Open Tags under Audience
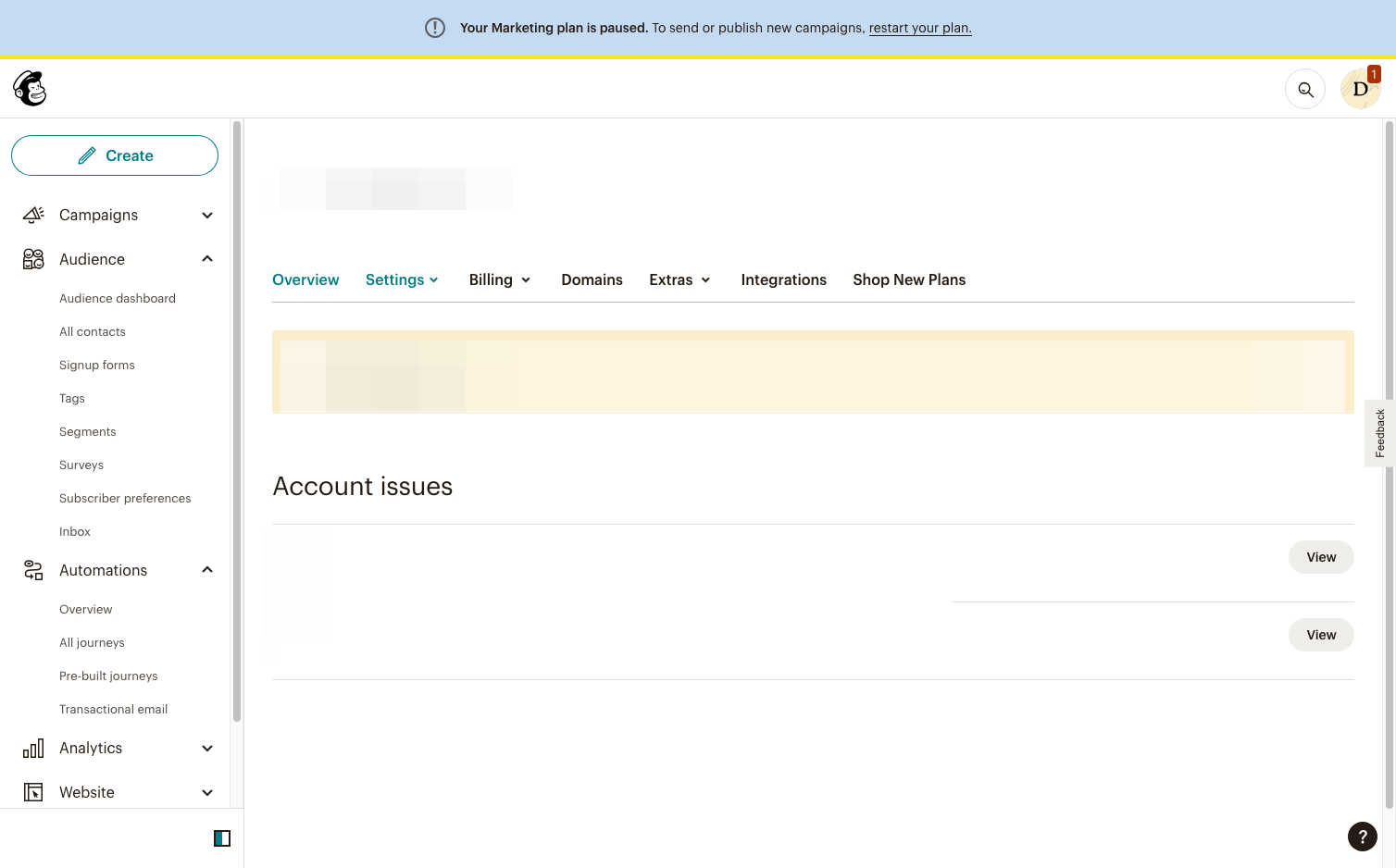 click(72, 398)
